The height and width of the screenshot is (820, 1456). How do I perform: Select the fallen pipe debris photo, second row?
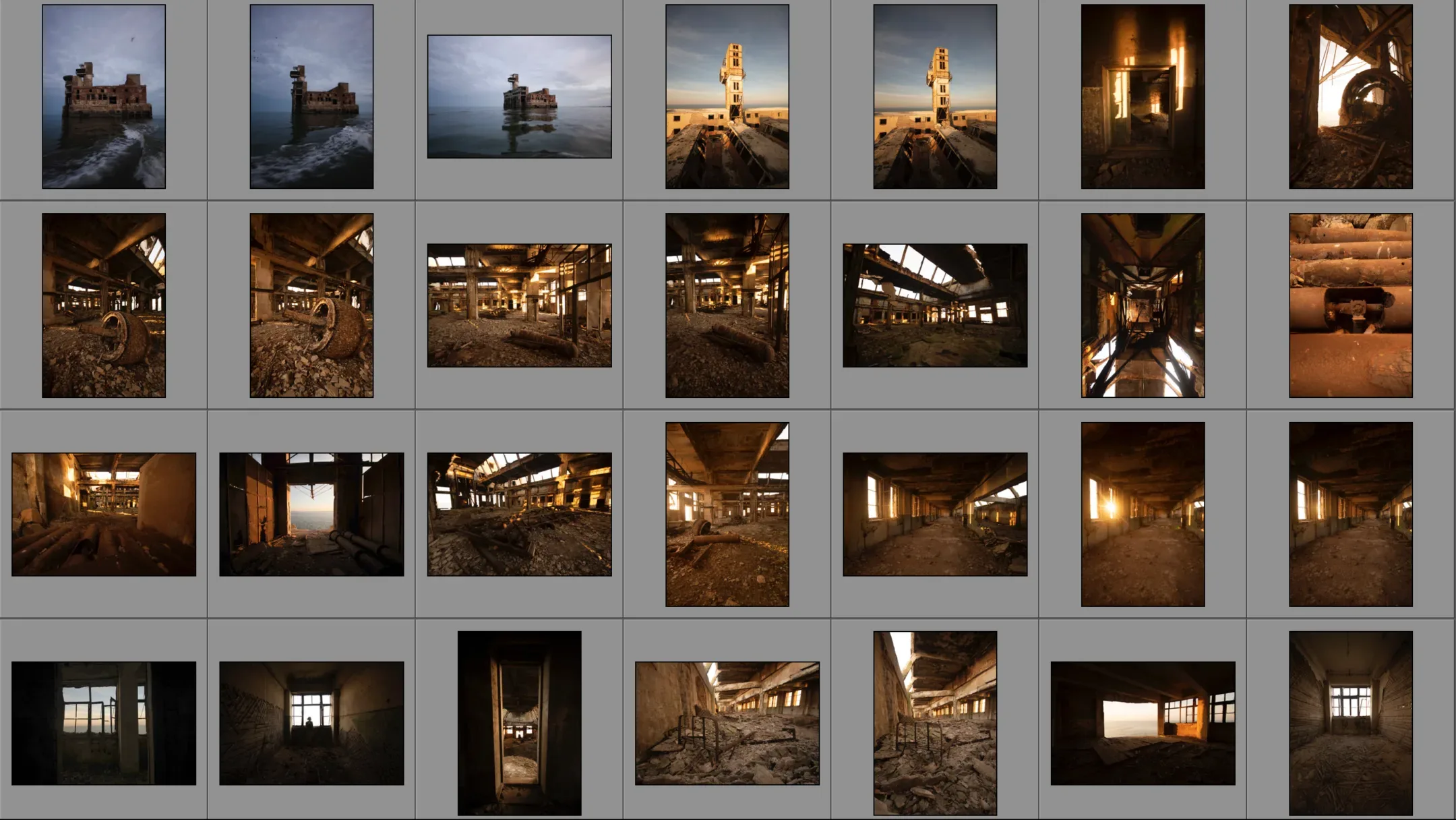727,303
